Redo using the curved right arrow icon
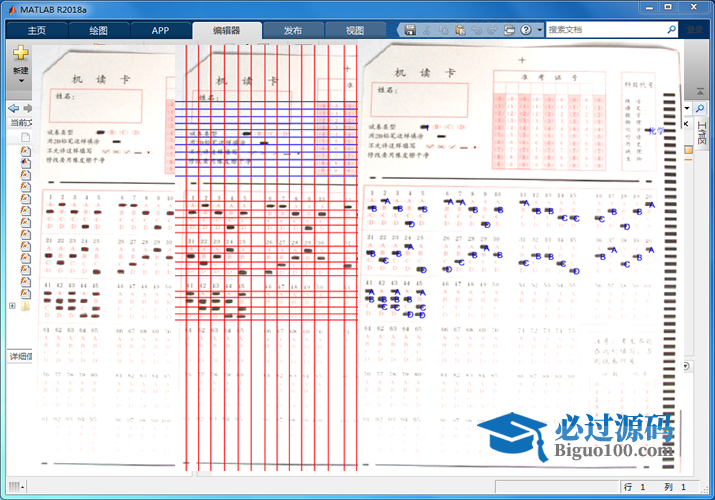Screen dimensions: 715x500 click(x=493, y=30)
